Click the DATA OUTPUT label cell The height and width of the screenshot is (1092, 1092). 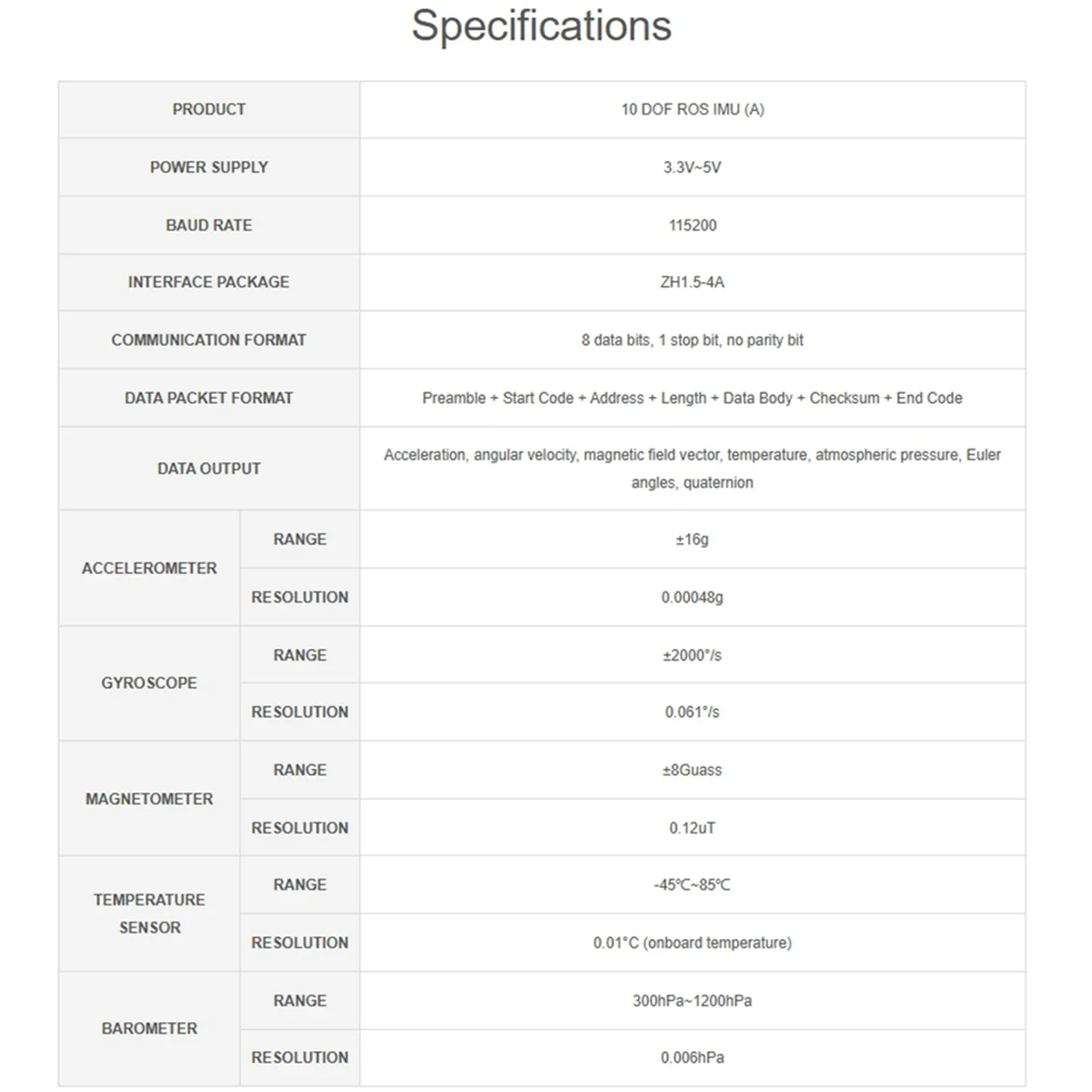208,469
